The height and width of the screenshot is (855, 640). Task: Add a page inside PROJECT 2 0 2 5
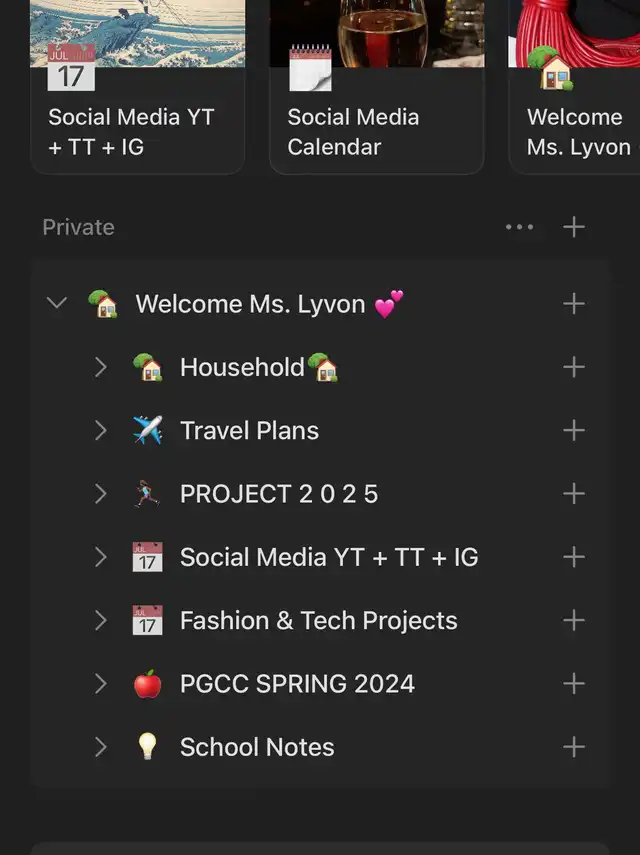pos(573,493)
